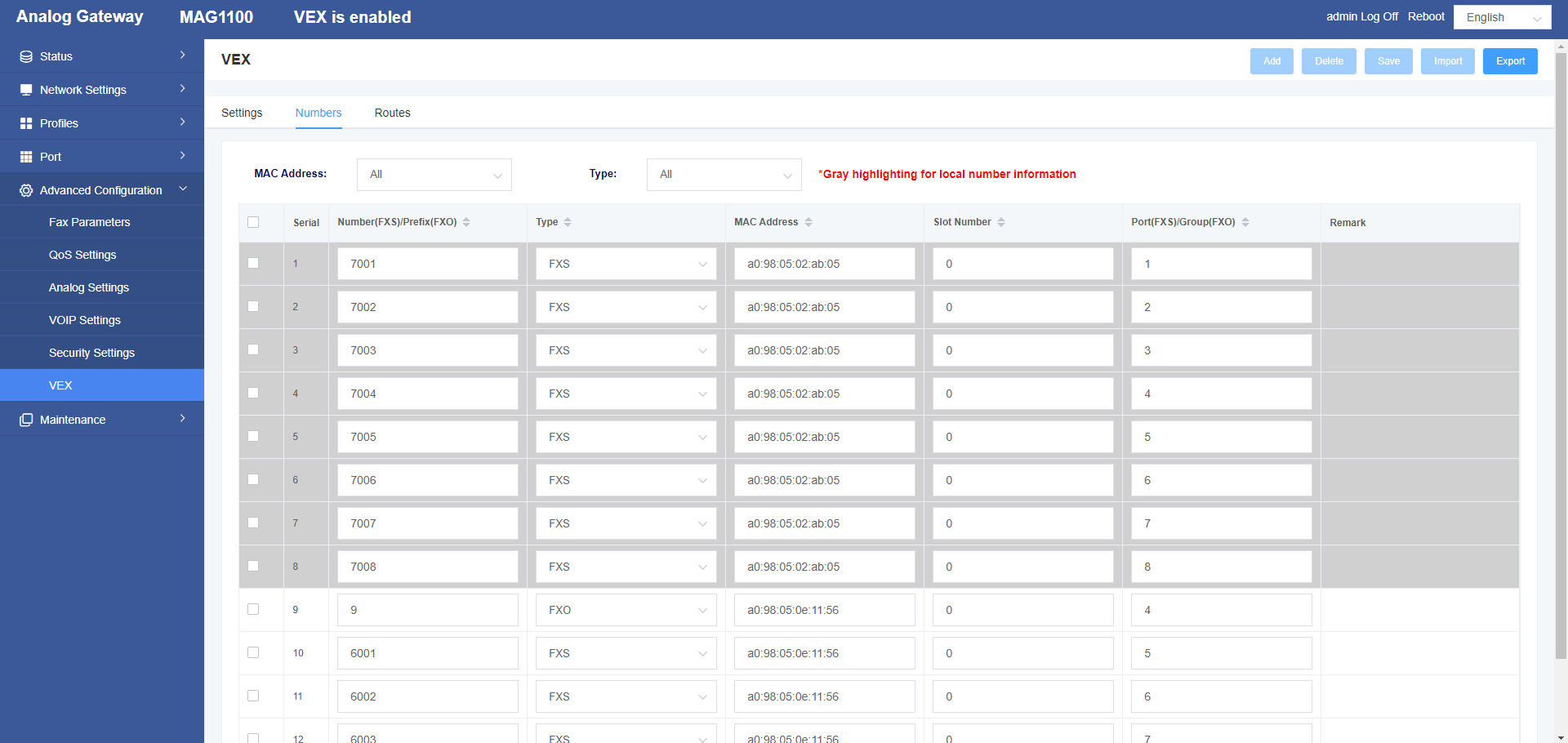This screenshot has height=743, width=1568.
Task: Select the checkbox for FXO row 9
Action: tap(253, 609)
